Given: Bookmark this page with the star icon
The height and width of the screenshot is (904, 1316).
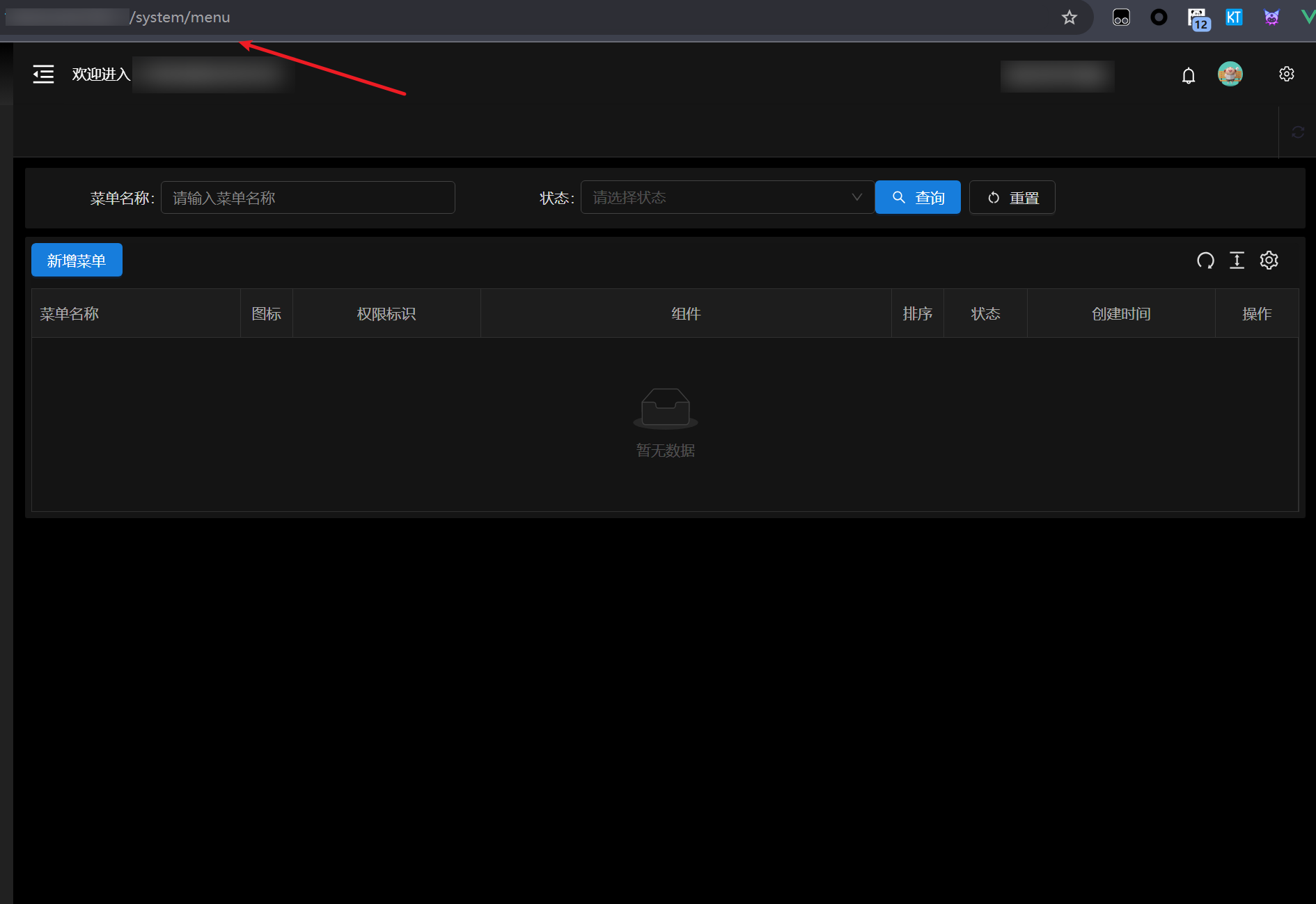Looking at the screenshot, I should click(1070, 17).
